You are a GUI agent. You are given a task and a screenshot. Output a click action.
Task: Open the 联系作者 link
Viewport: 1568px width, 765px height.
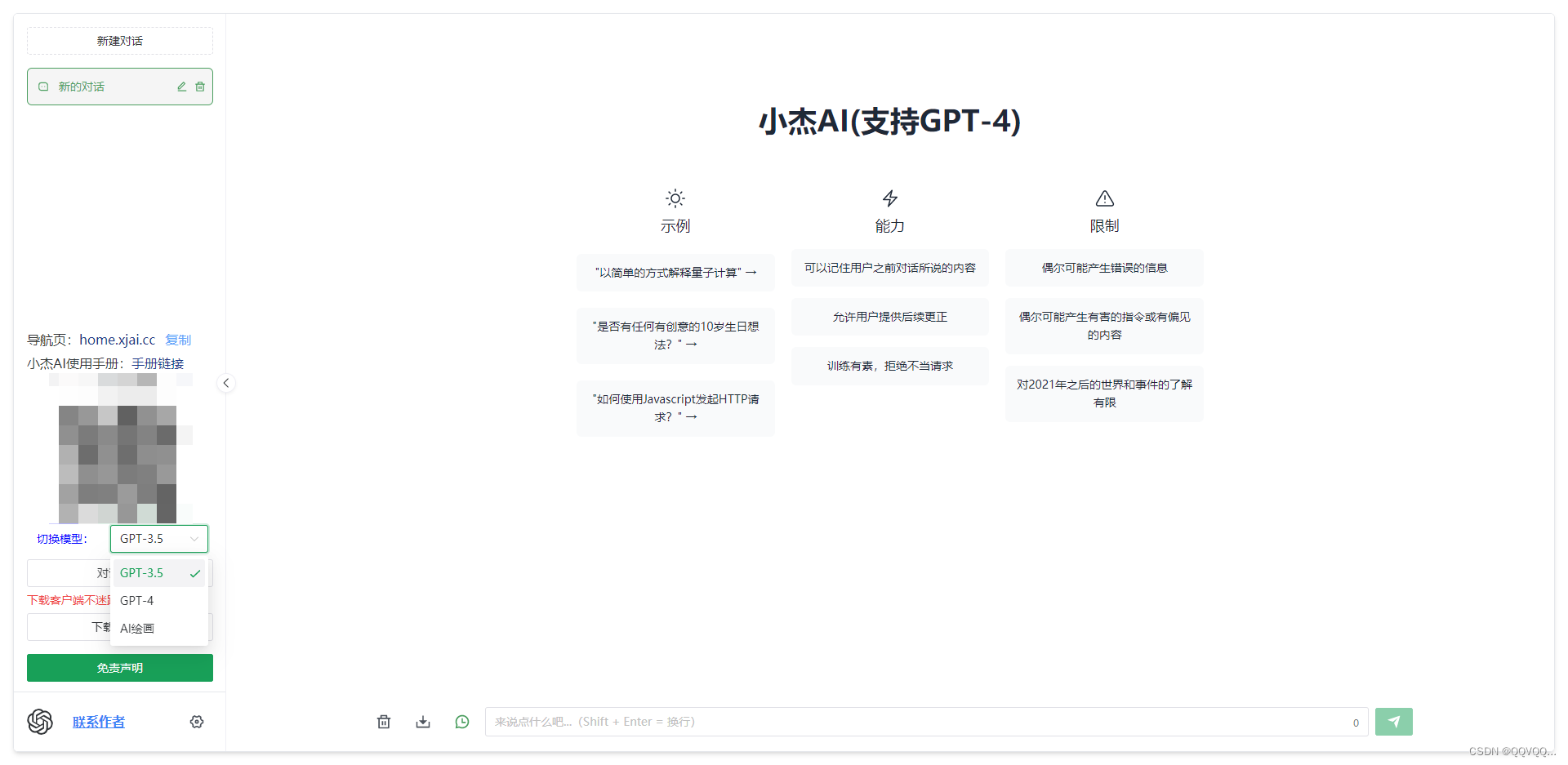point(99,722)
